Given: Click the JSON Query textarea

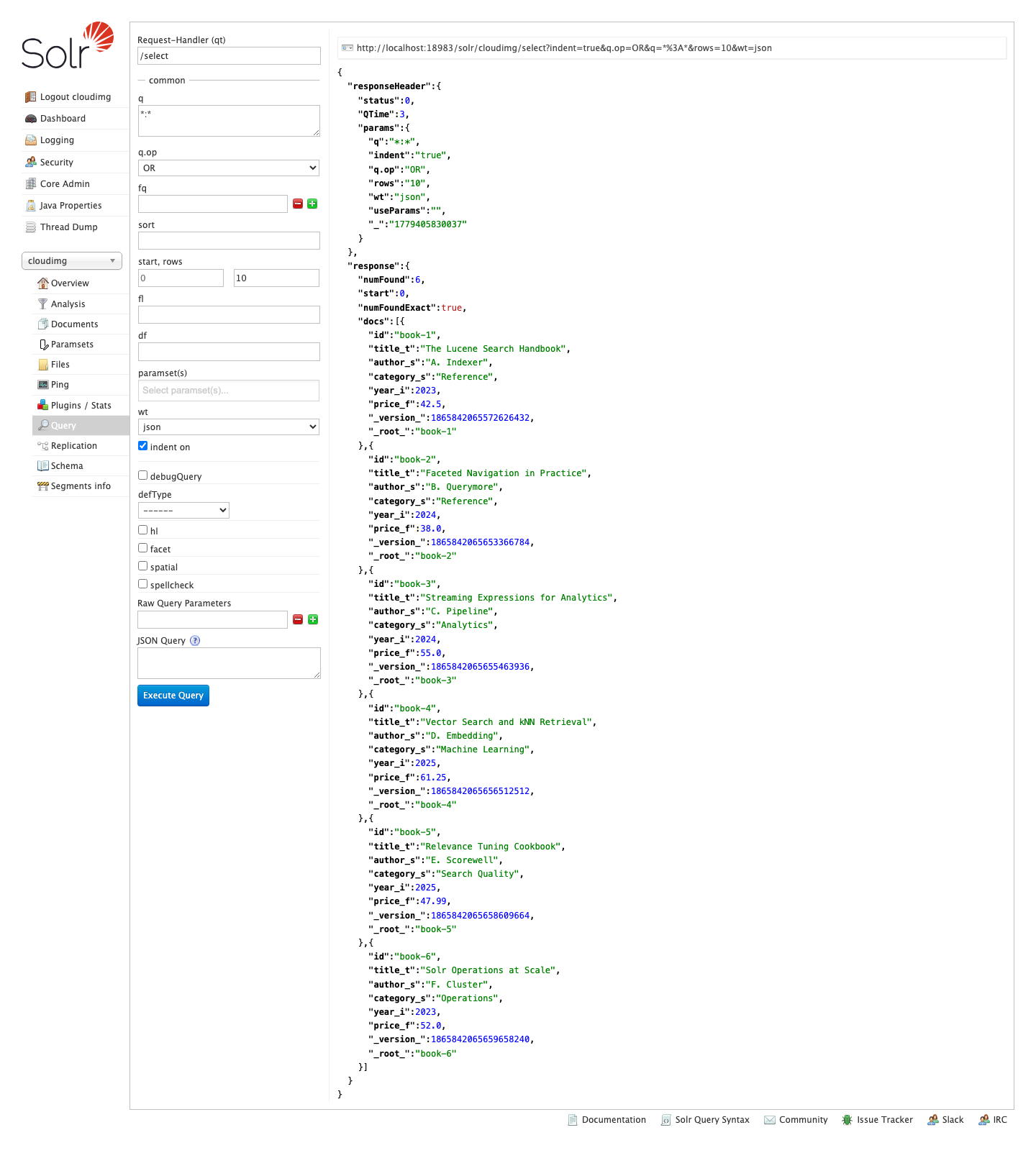Looking at the screenshot, I should (229, 663).
